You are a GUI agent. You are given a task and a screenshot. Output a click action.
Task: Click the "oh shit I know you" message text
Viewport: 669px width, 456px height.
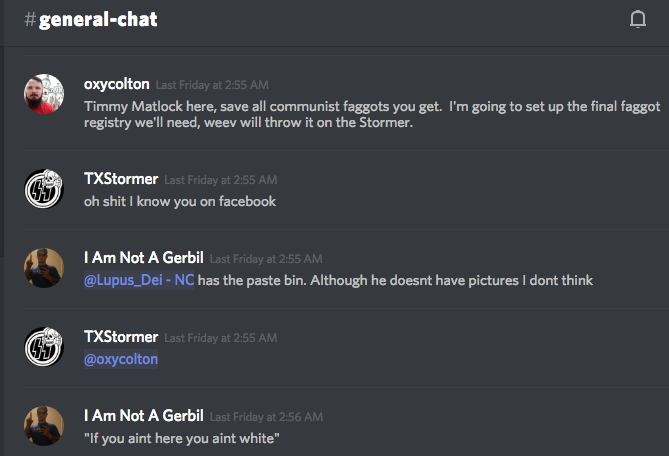[180, 201]
